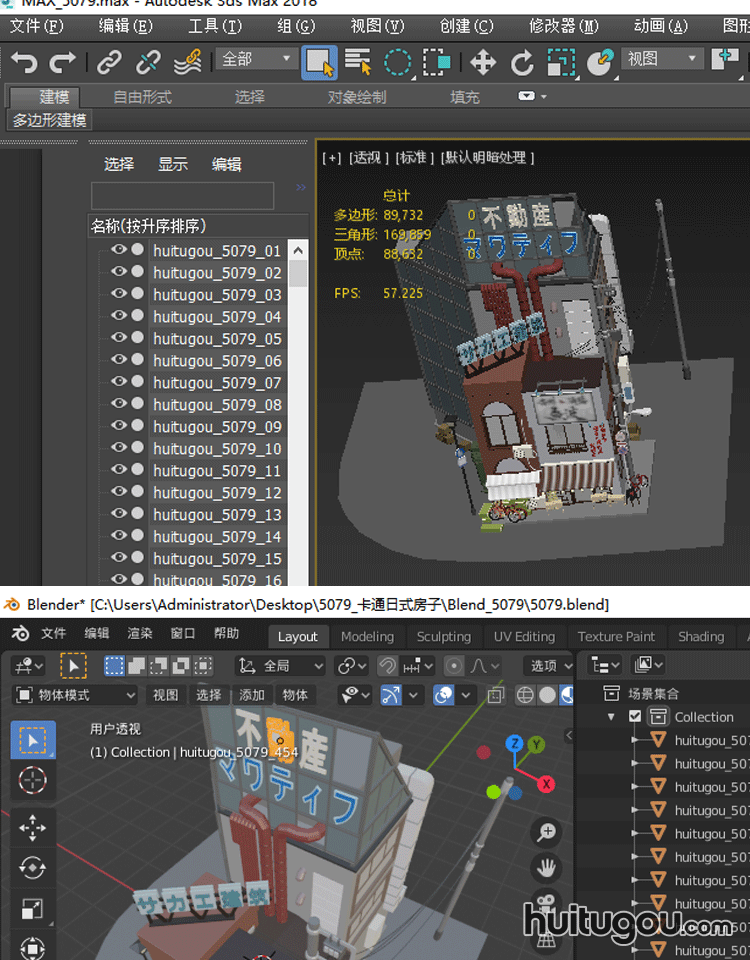The height and width of the screenshot is (960, 750).
Task: Click the 添加 button in Blender header
Action: coord(252,695)
